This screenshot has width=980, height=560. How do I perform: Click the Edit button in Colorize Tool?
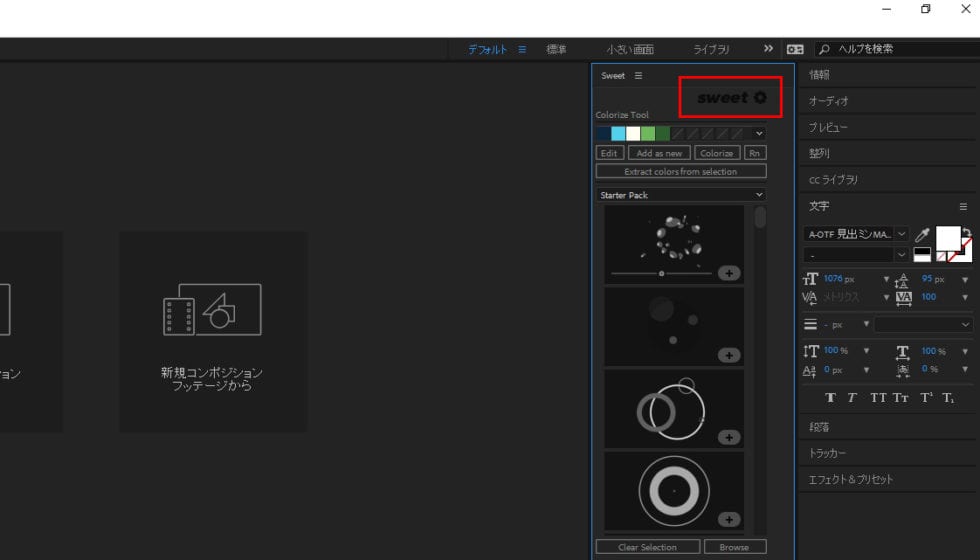[609, 152]
